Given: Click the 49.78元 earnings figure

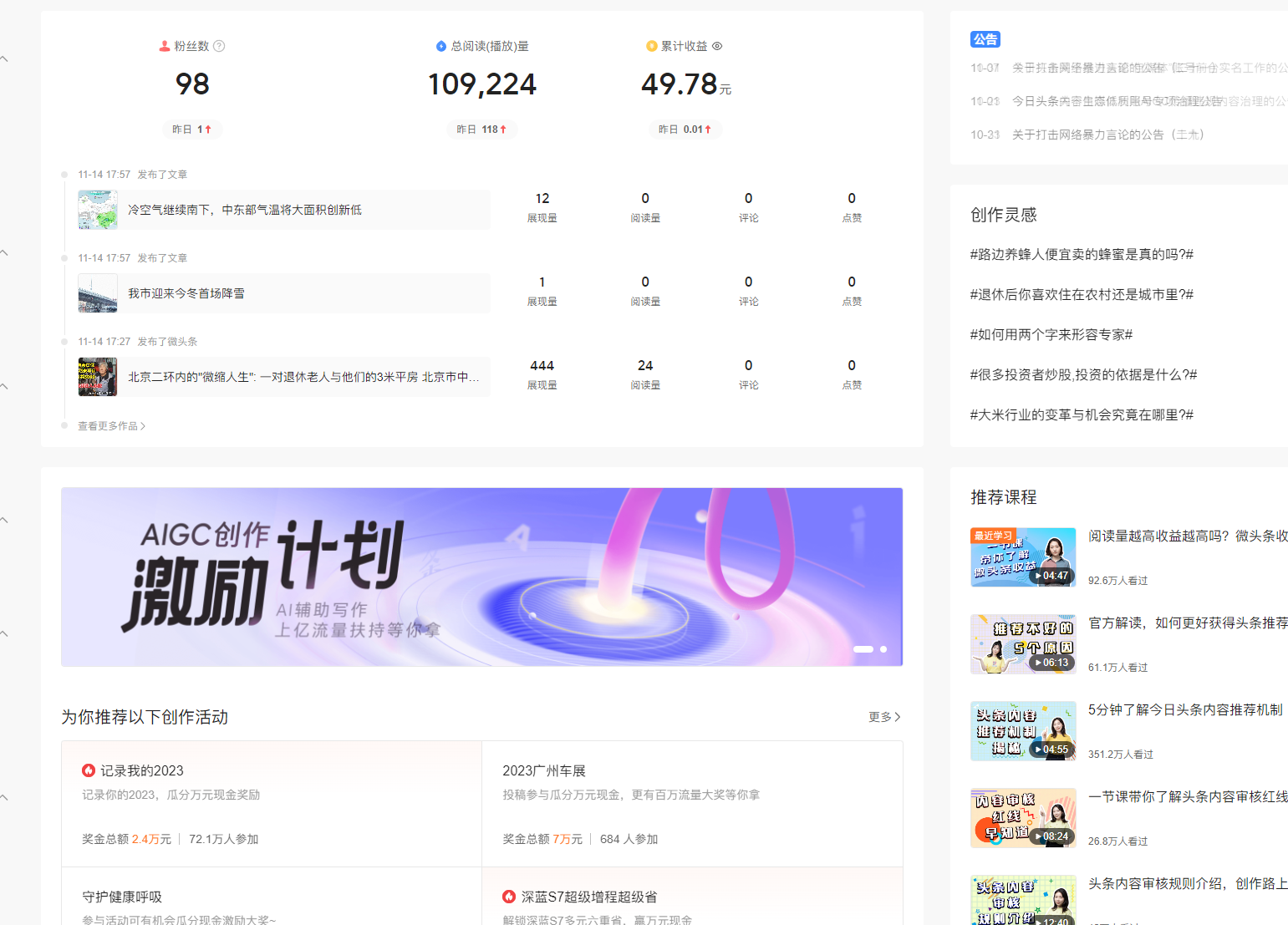Looking at the screenshot, I should click(x=686, y=84).
